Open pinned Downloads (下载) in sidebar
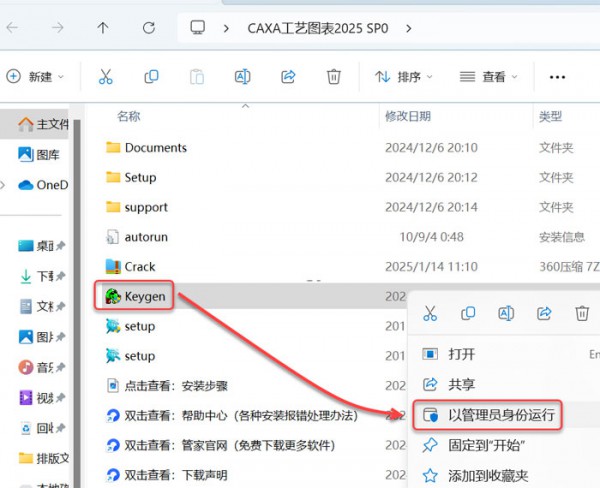600x488 pixels. point(41,276)
